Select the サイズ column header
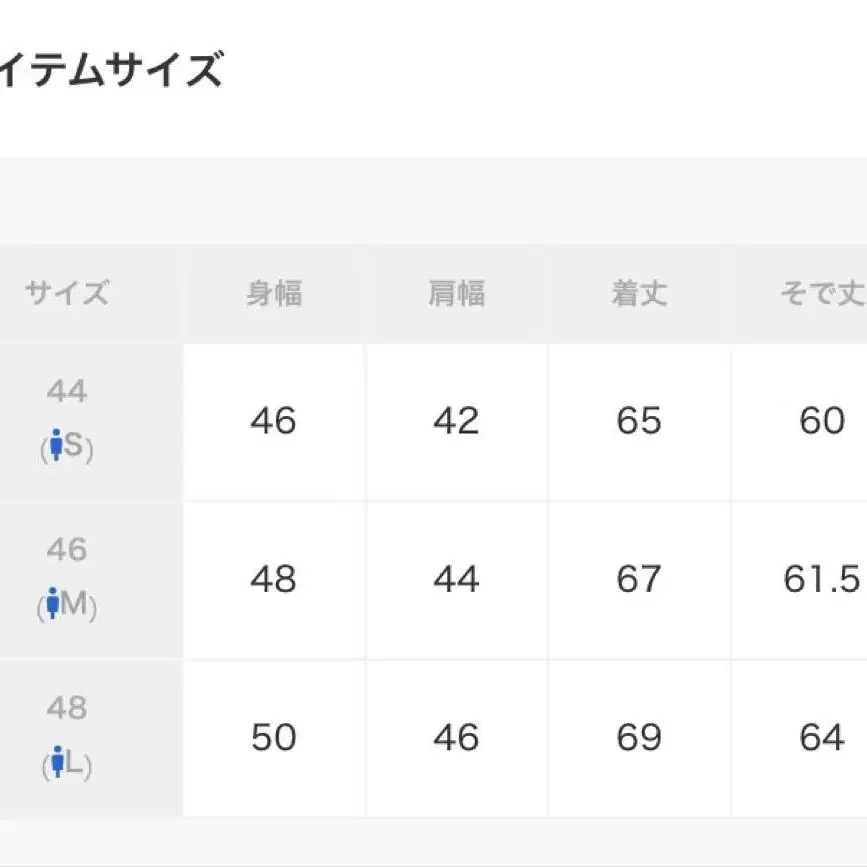Viewport: 867px width, 867px height. click(67, 294)
